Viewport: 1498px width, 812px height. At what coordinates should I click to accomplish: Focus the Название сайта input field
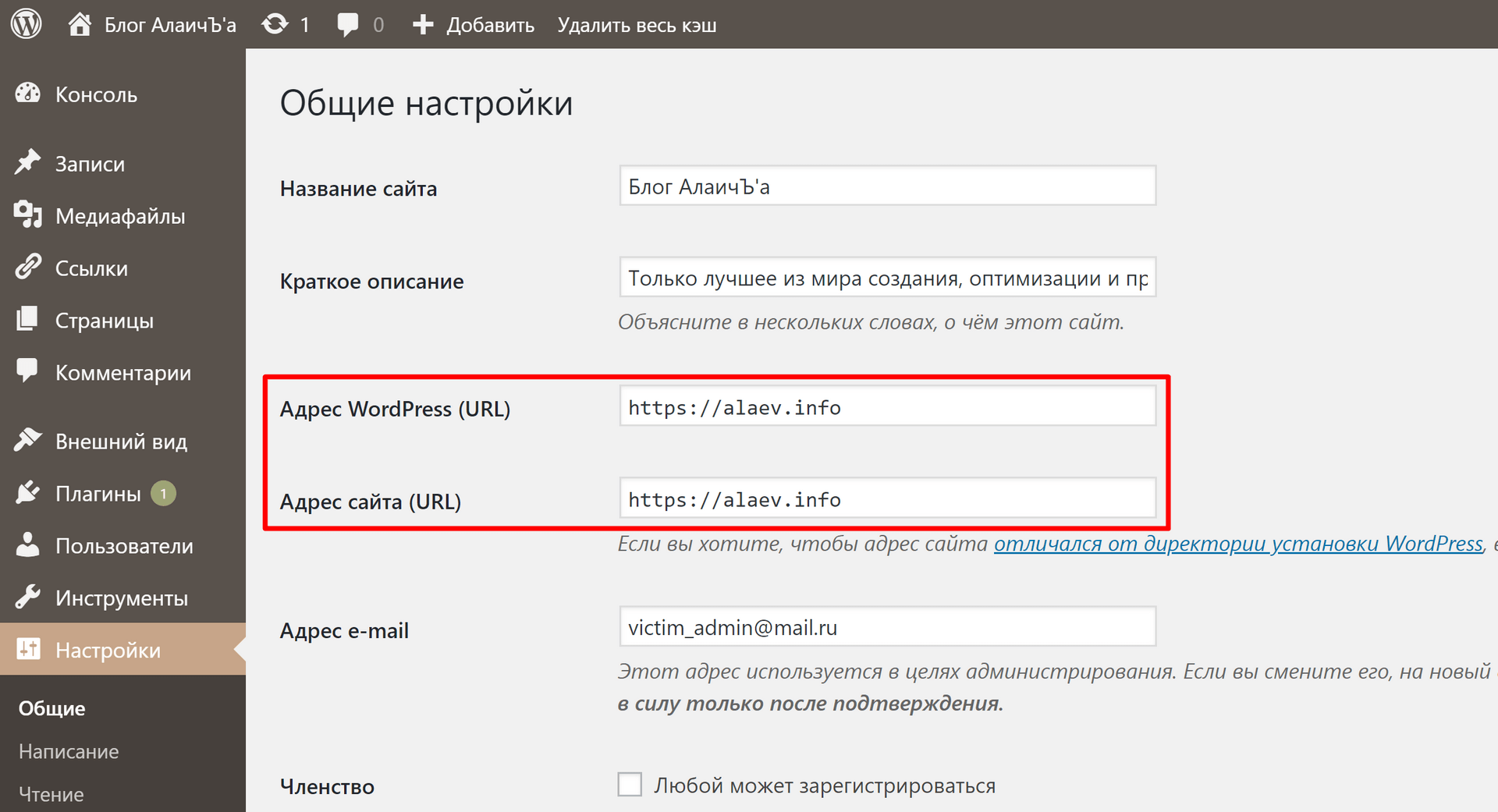coord(888,186)
